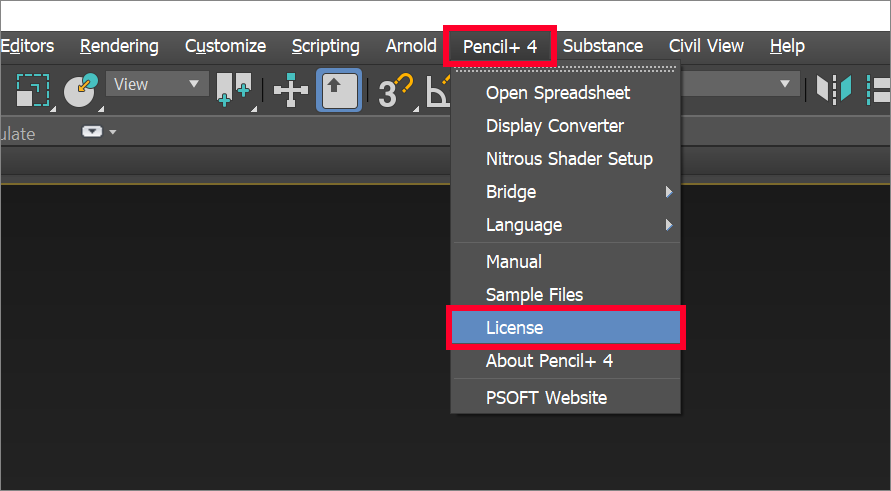Select Display Converter menu entry
Image resolution: width=891 pixels, height=491 pixels.
[x=566, y=126]
